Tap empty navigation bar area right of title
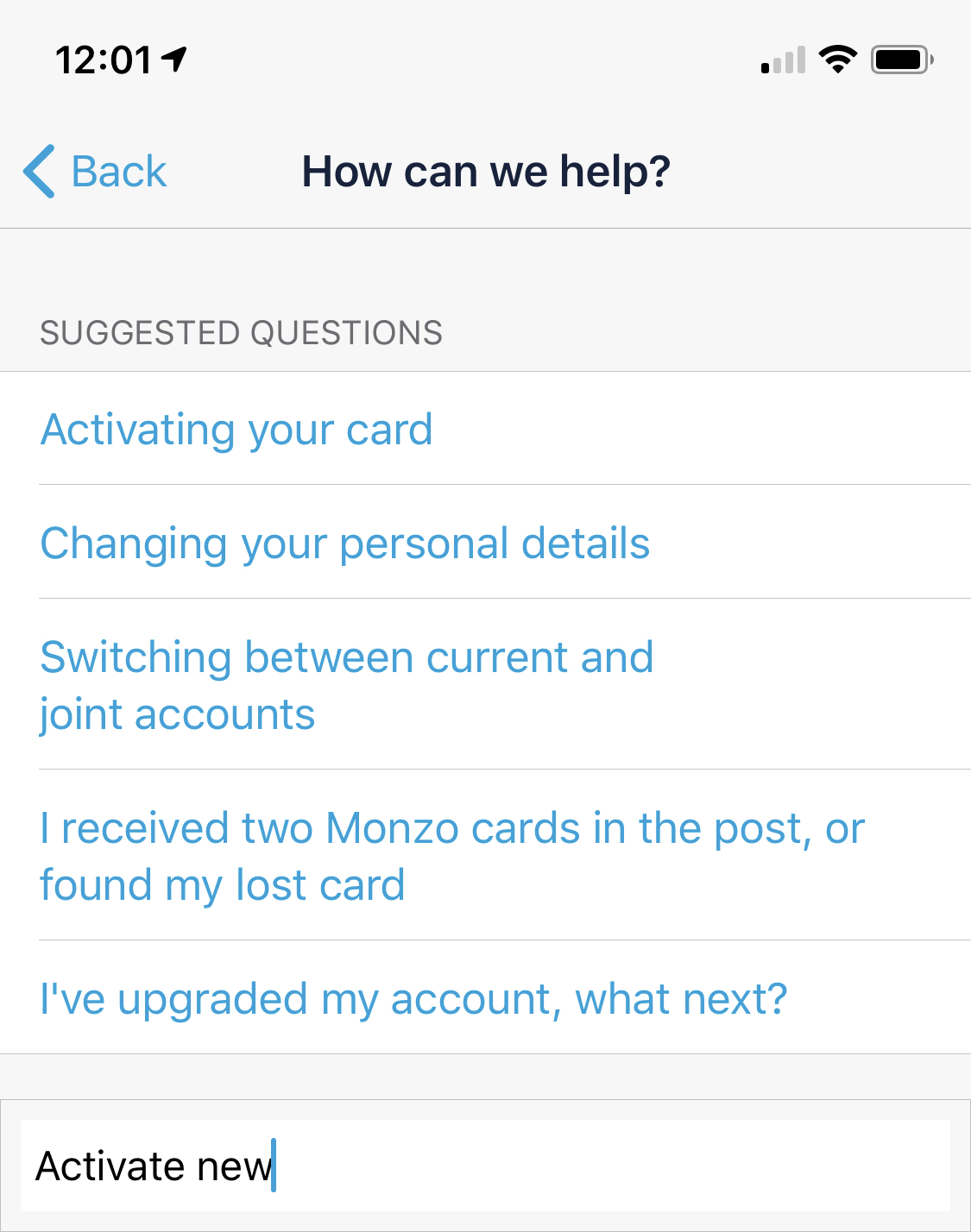 click(x=820, y=171)
